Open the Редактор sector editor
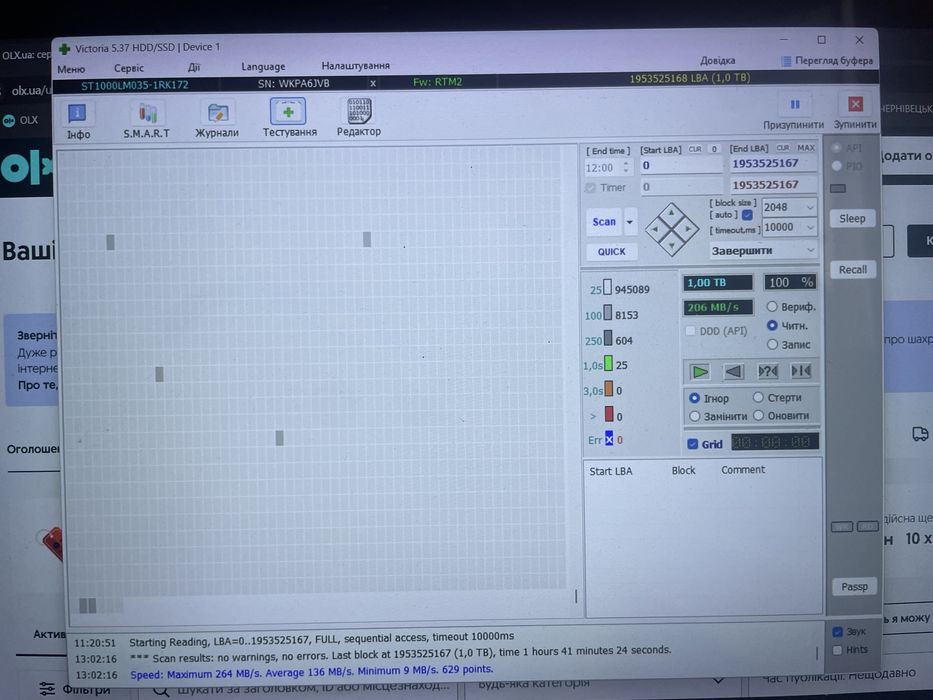Screen dimensions: 933x700 click(358, 117)
